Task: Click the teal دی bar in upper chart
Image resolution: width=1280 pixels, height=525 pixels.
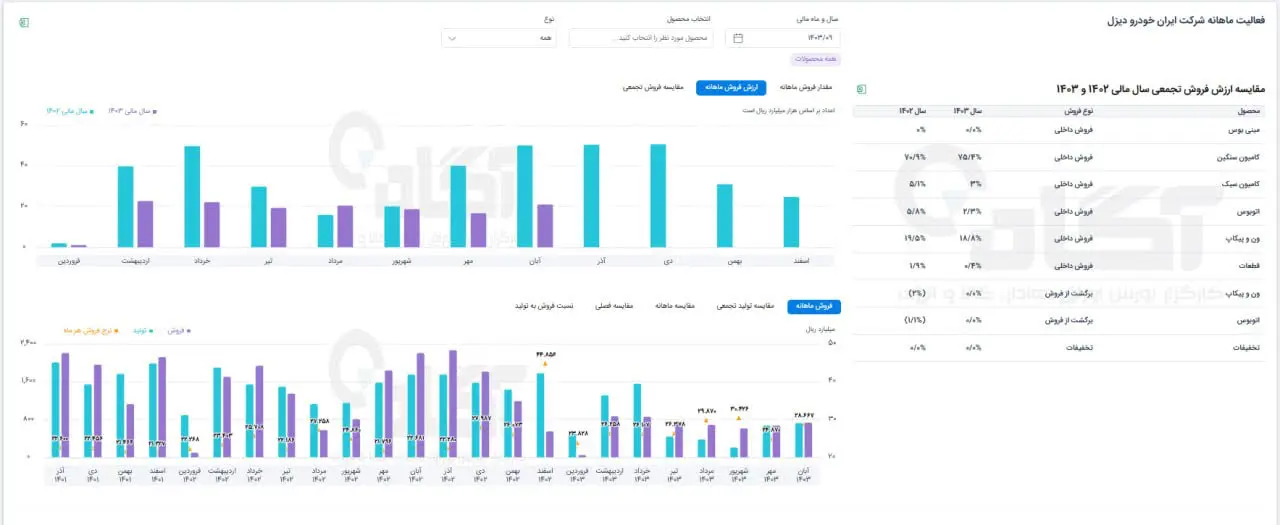Action: (658, 196)
